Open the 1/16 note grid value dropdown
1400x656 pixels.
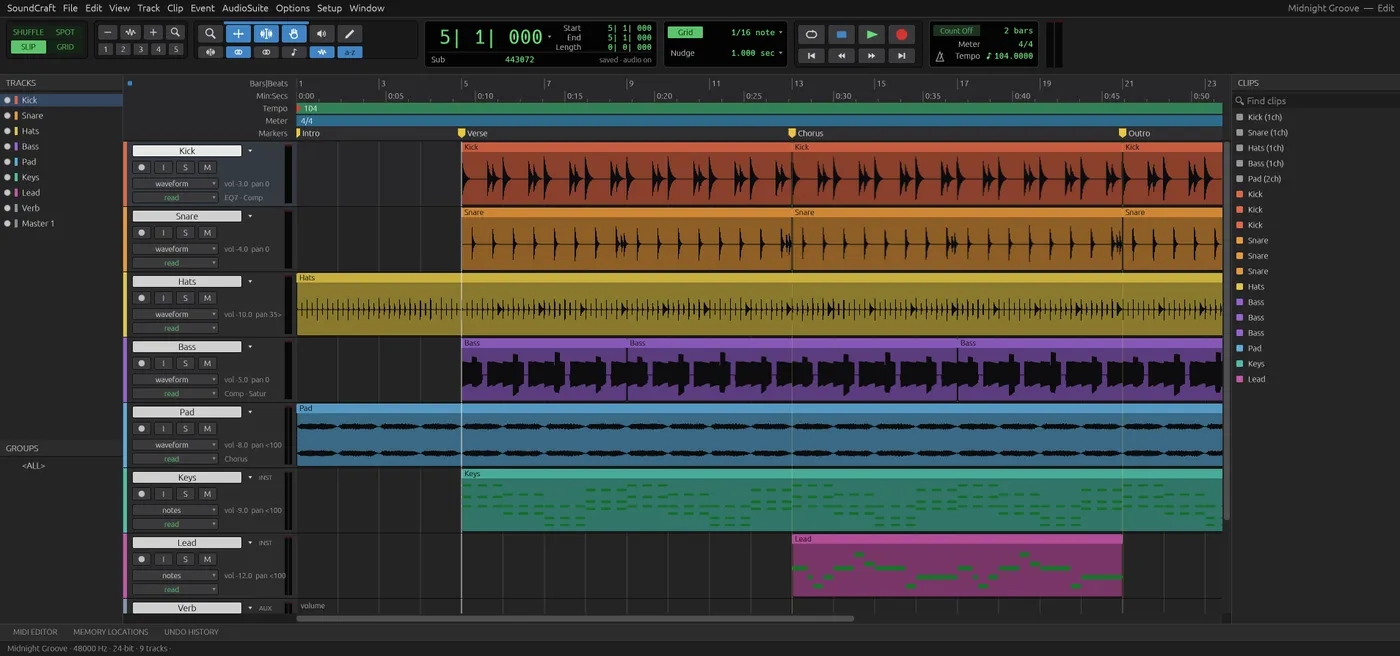click(x=757, y=33)
